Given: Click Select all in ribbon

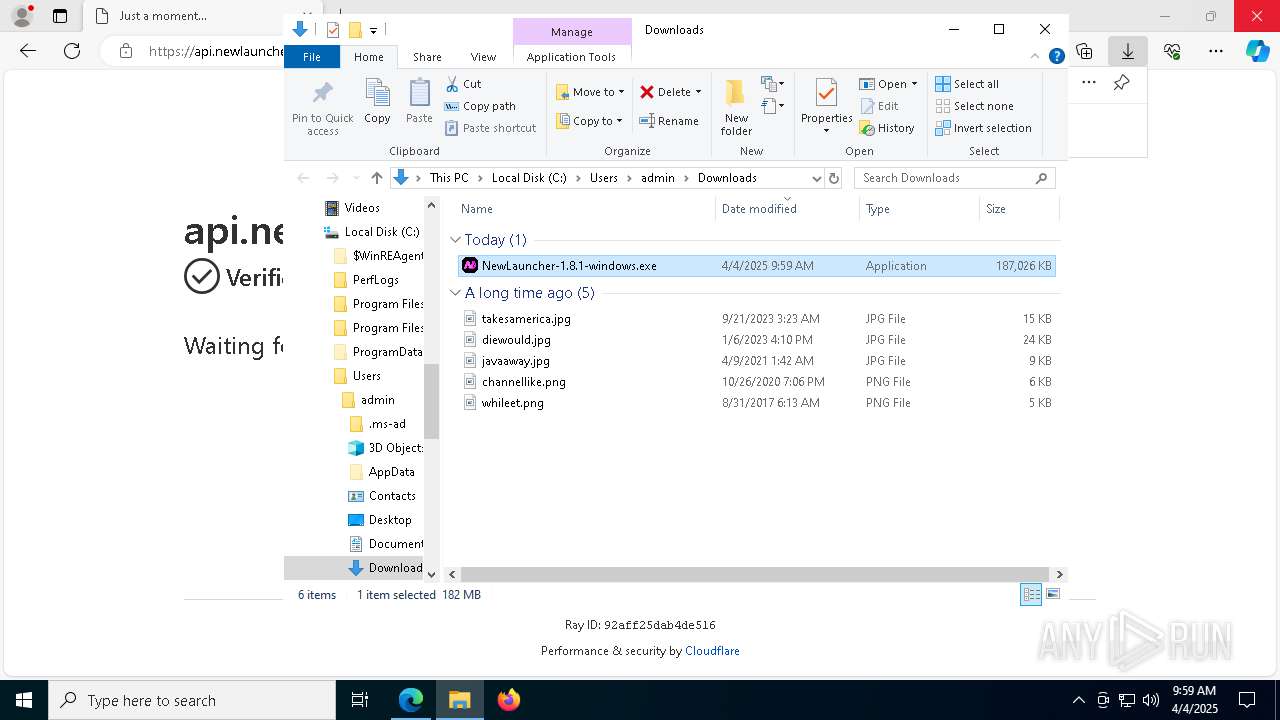Looking at the screenshot, I should click(967, 84).
